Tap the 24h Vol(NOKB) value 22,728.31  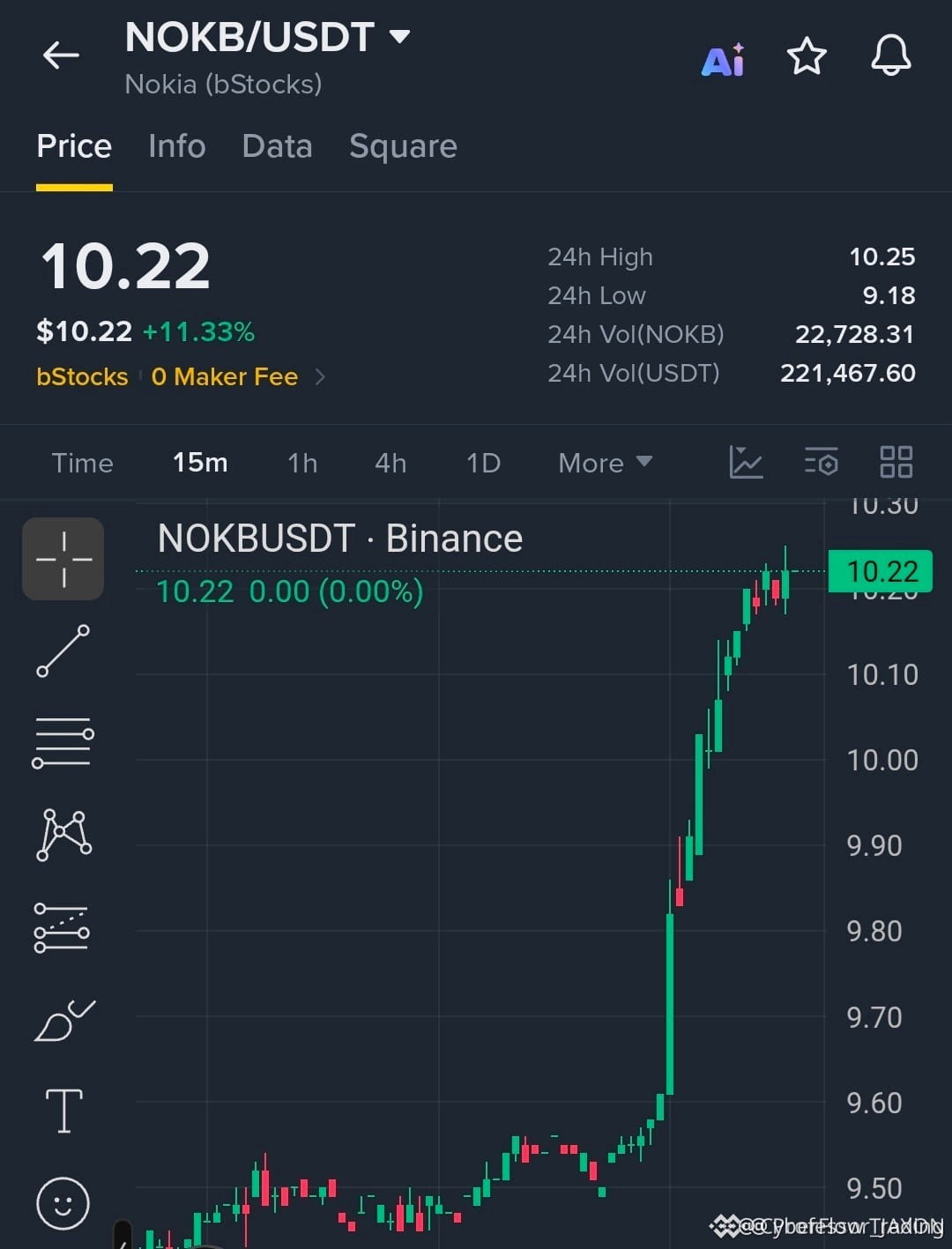[855, 334]
